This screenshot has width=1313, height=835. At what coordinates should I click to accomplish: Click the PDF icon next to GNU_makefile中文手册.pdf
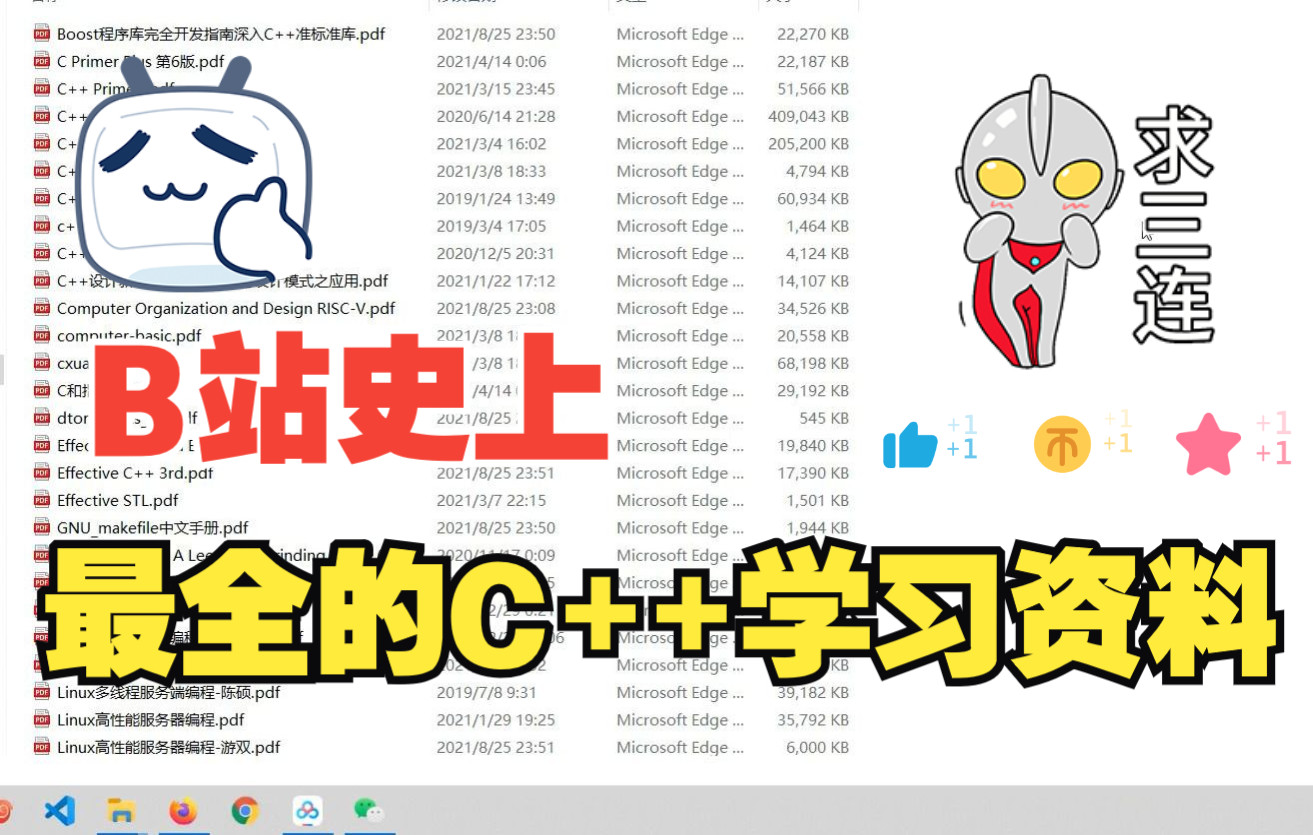point(41,527)
